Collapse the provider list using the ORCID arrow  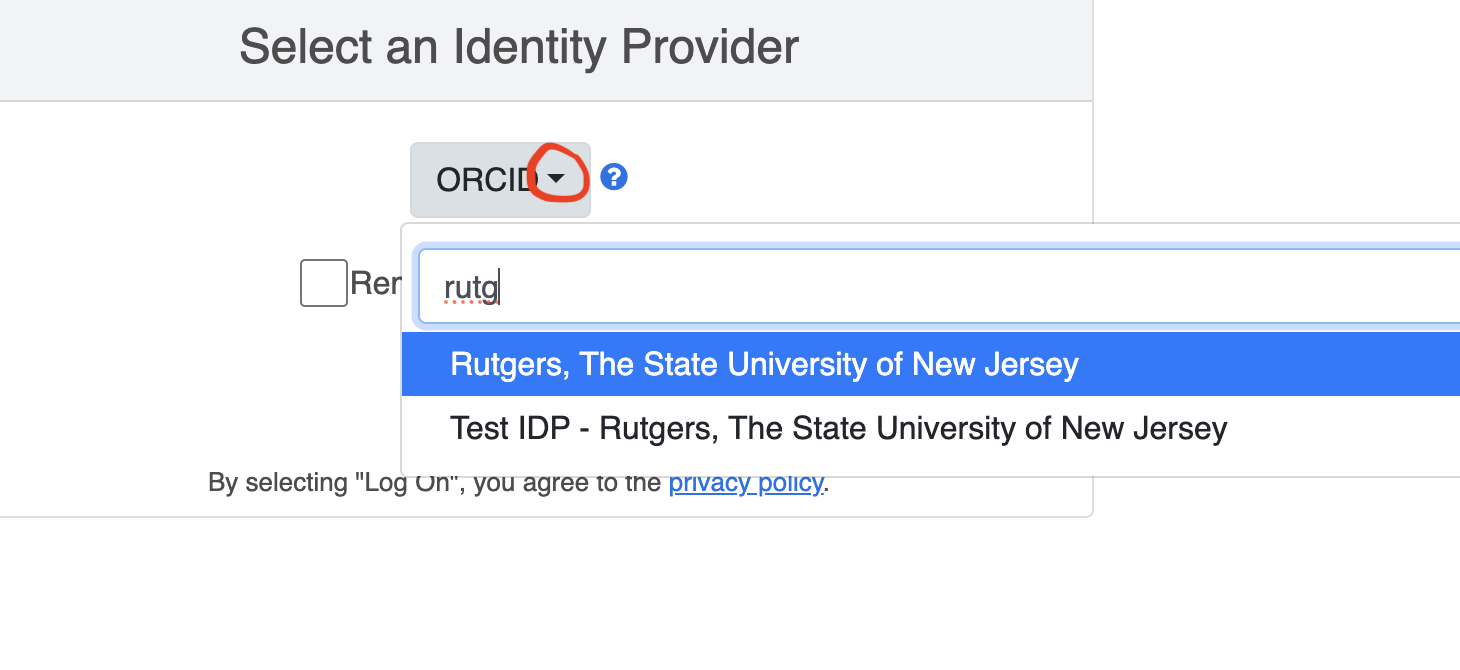[557, 178]
